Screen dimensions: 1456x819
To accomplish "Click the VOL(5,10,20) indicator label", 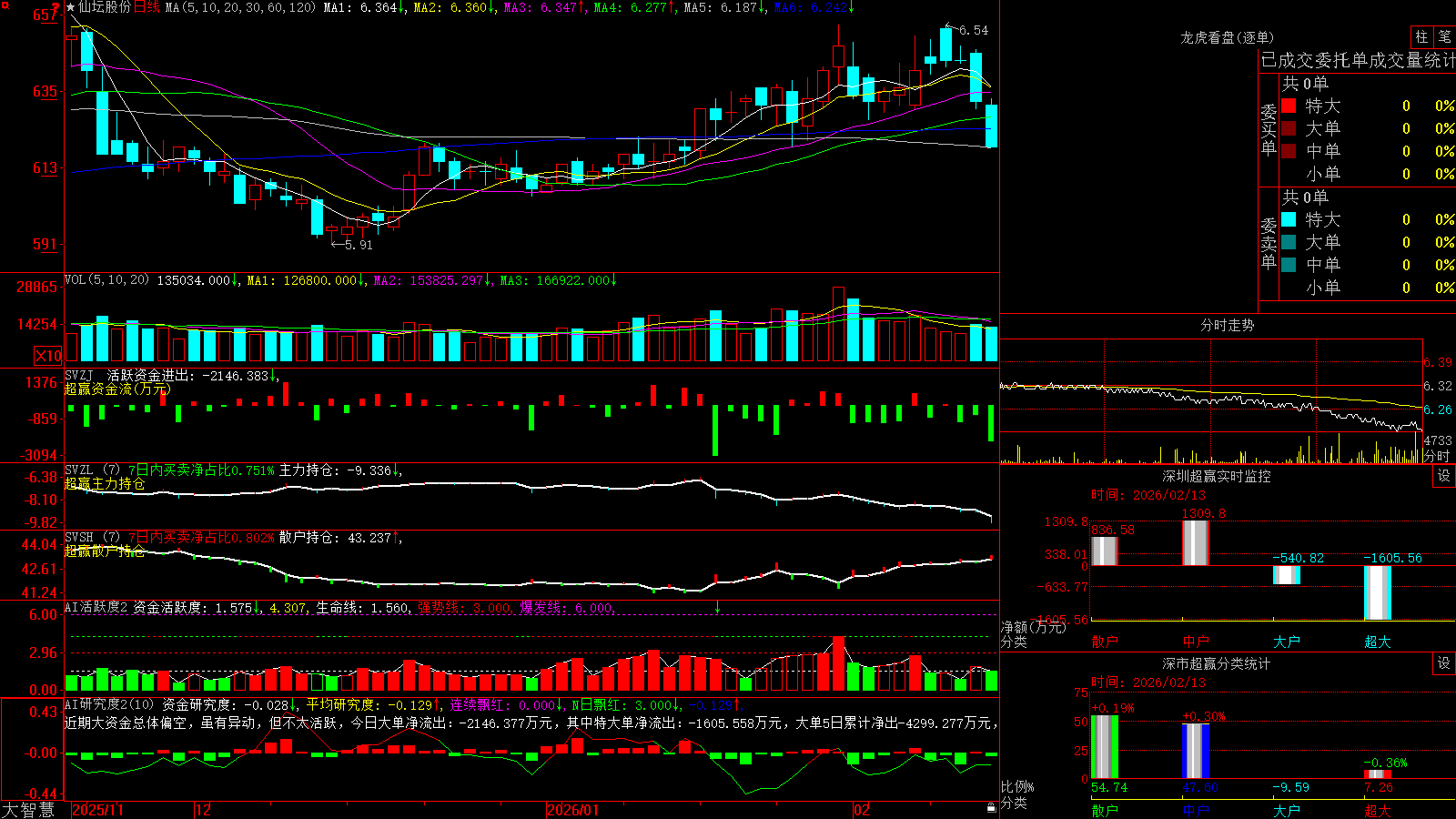I will (x=106, y=280).
